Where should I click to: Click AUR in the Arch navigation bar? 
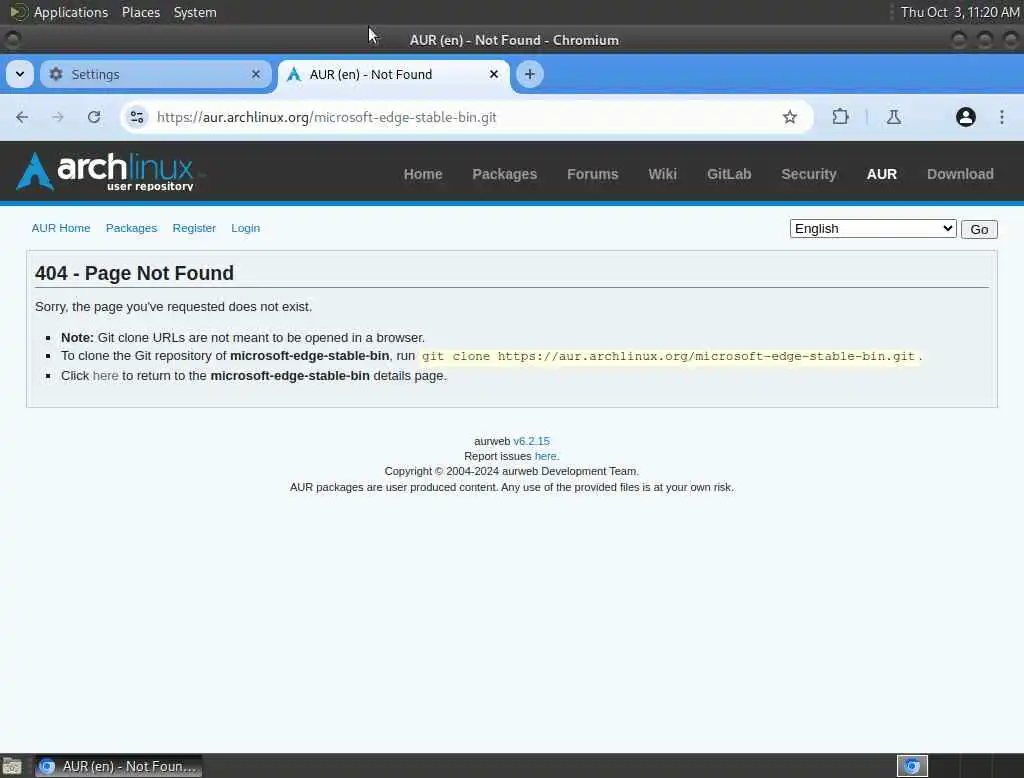coord(882,174)
